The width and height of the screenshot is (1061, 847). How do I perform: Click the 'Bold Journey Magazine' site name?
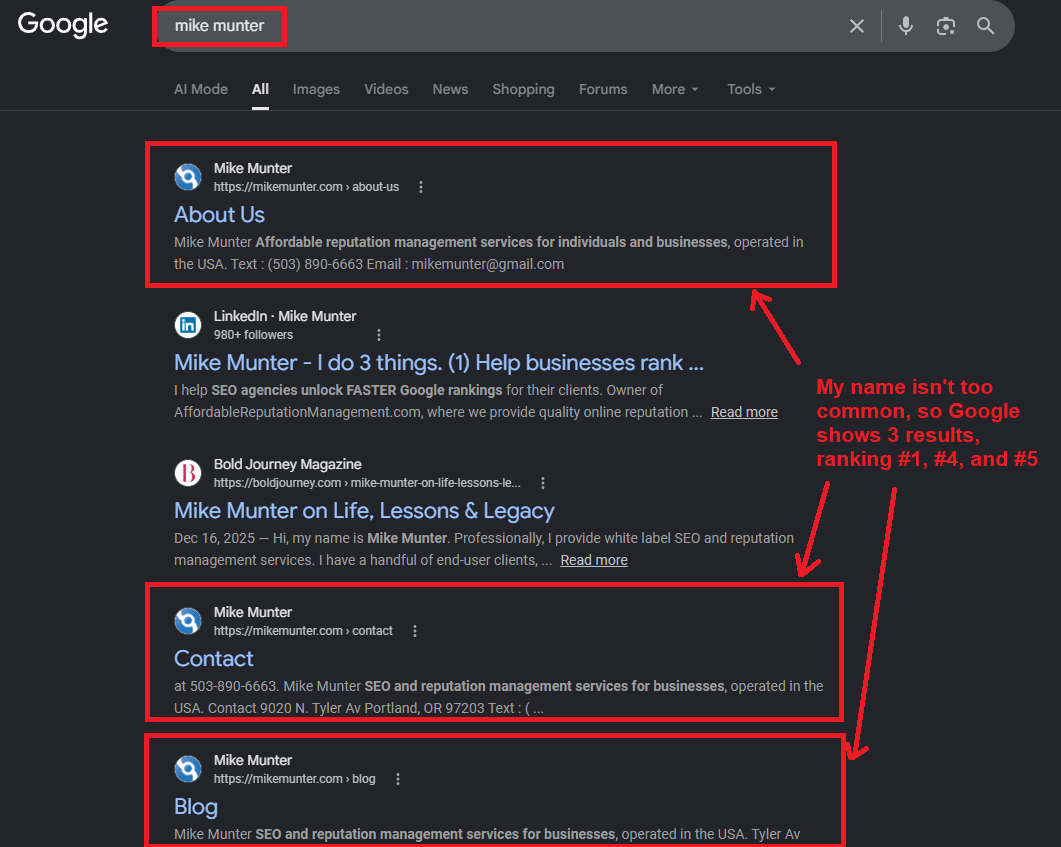click(288, 464)
